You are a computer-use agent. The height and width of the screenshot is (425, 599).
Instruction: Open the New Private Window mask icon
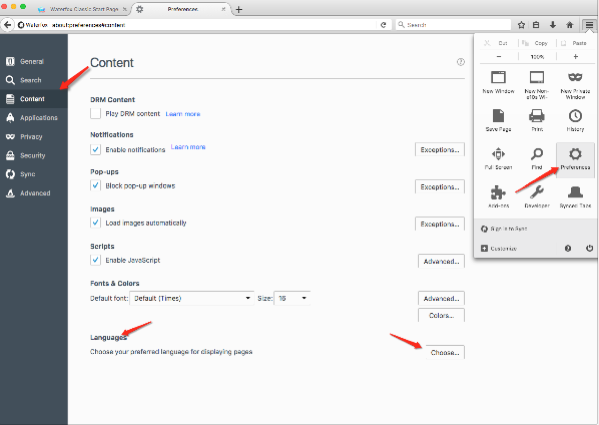point(575,78)
